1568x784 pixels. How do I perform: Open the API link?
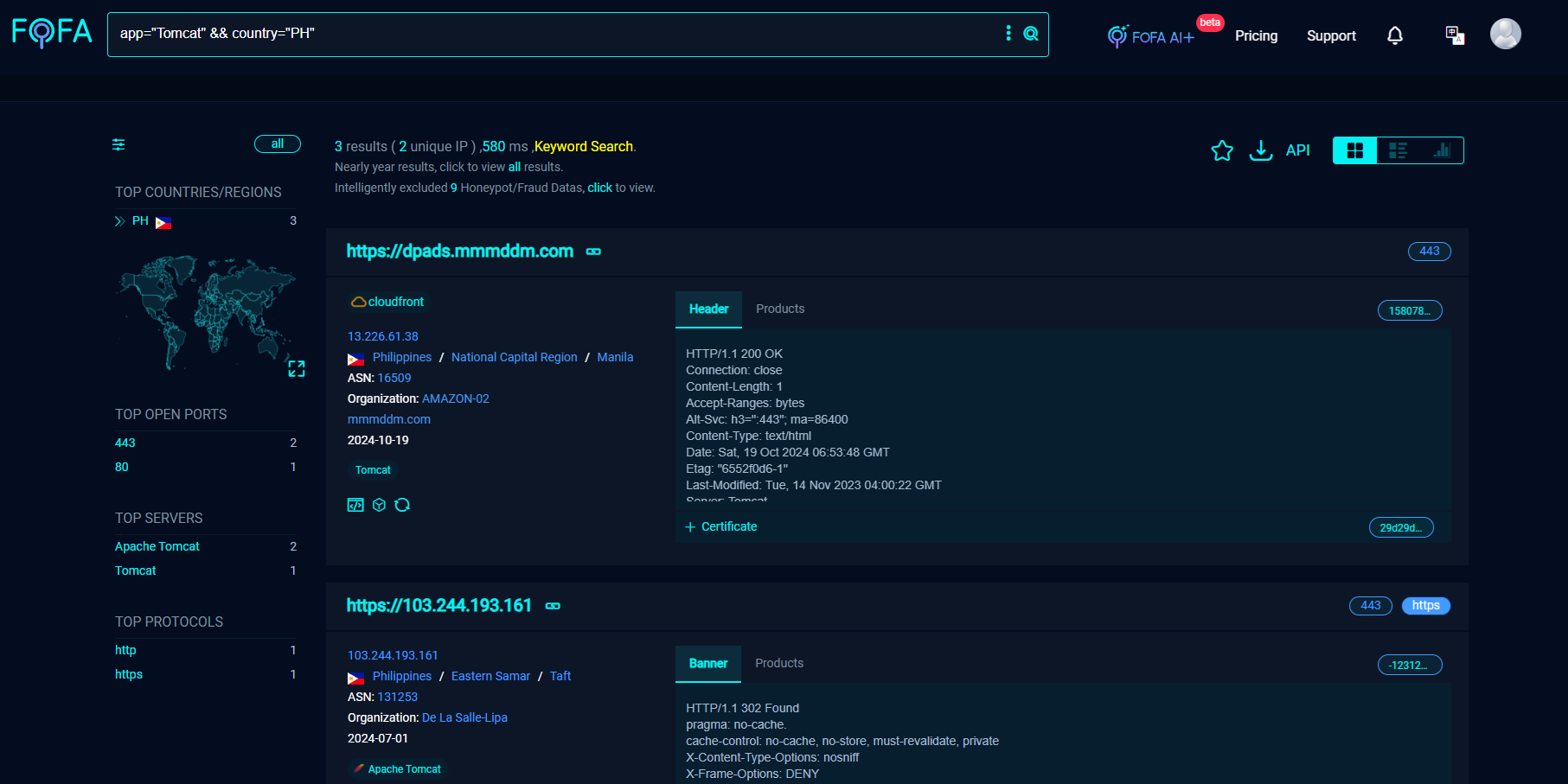[x=1297, y=150]
